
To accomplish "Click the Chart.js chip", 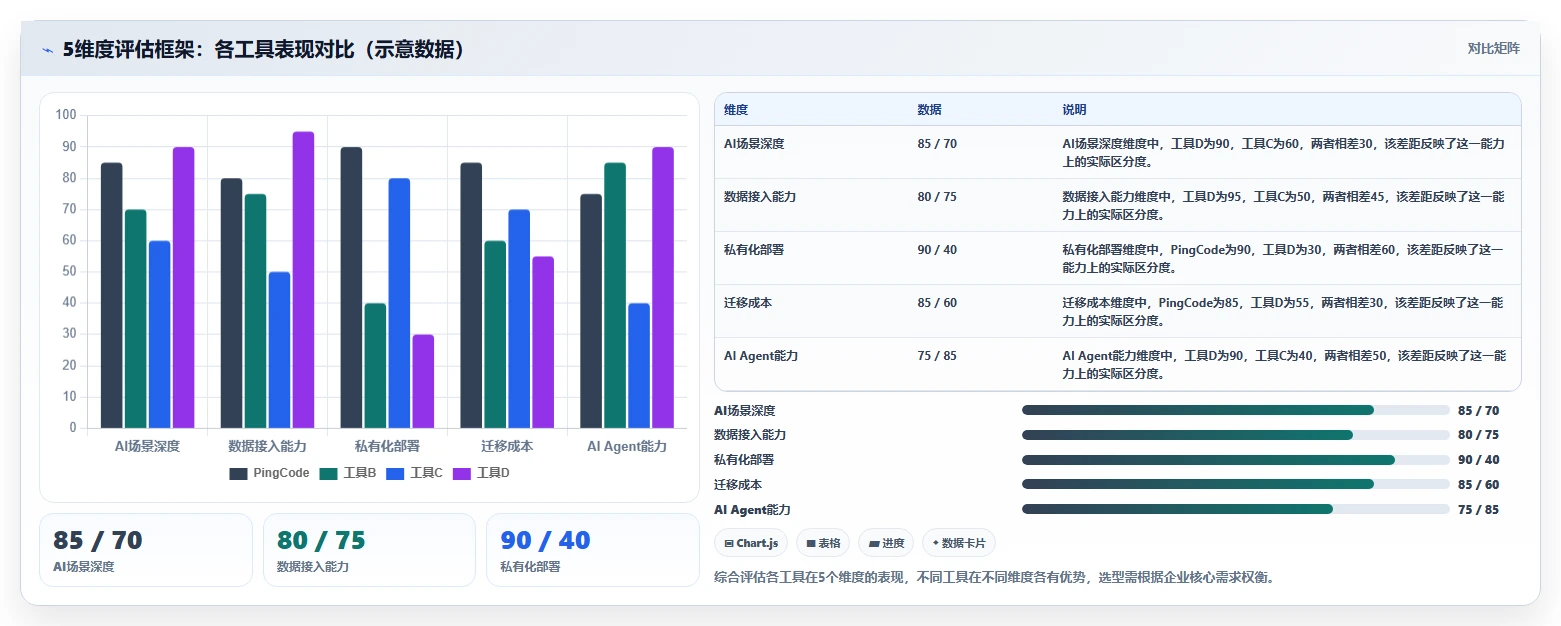I will click(751, 543).
